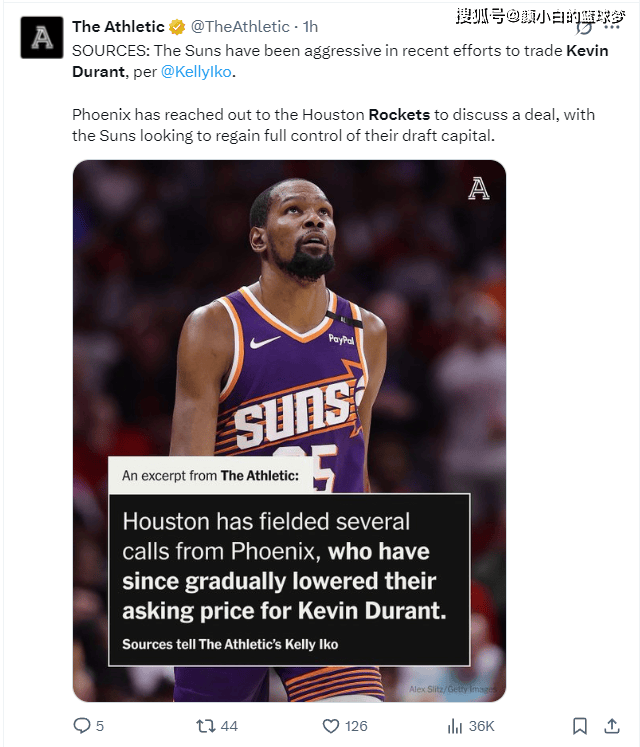Open the three-dot more options menu
640x747 pixels.
point(612,27)
